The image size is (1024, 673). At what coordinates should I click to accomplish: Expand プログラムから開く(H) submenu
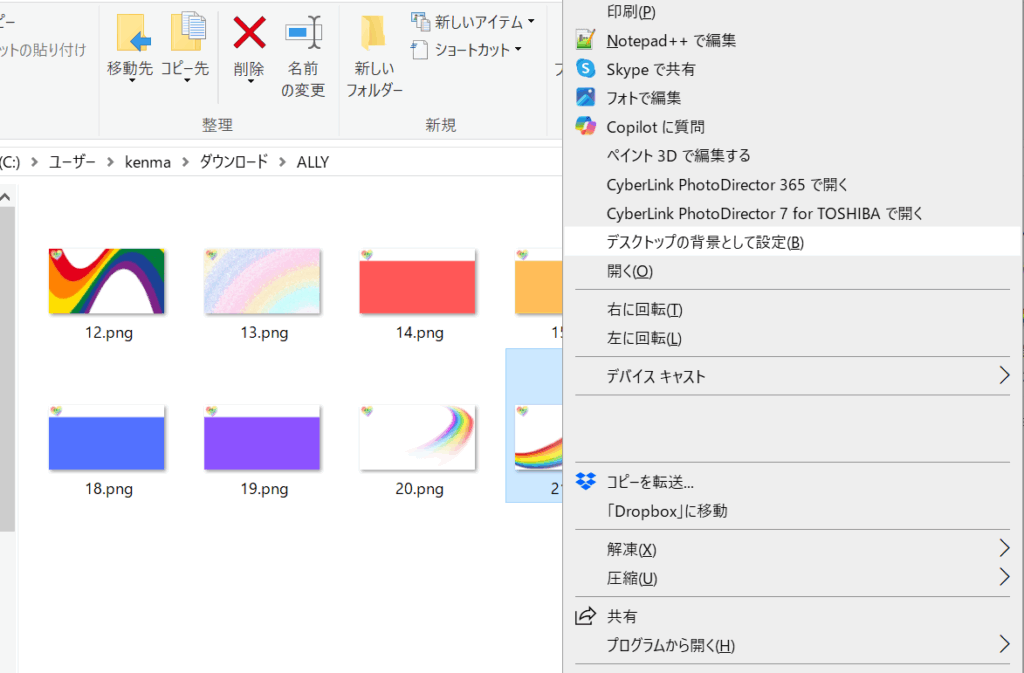[x=792, y=645]
